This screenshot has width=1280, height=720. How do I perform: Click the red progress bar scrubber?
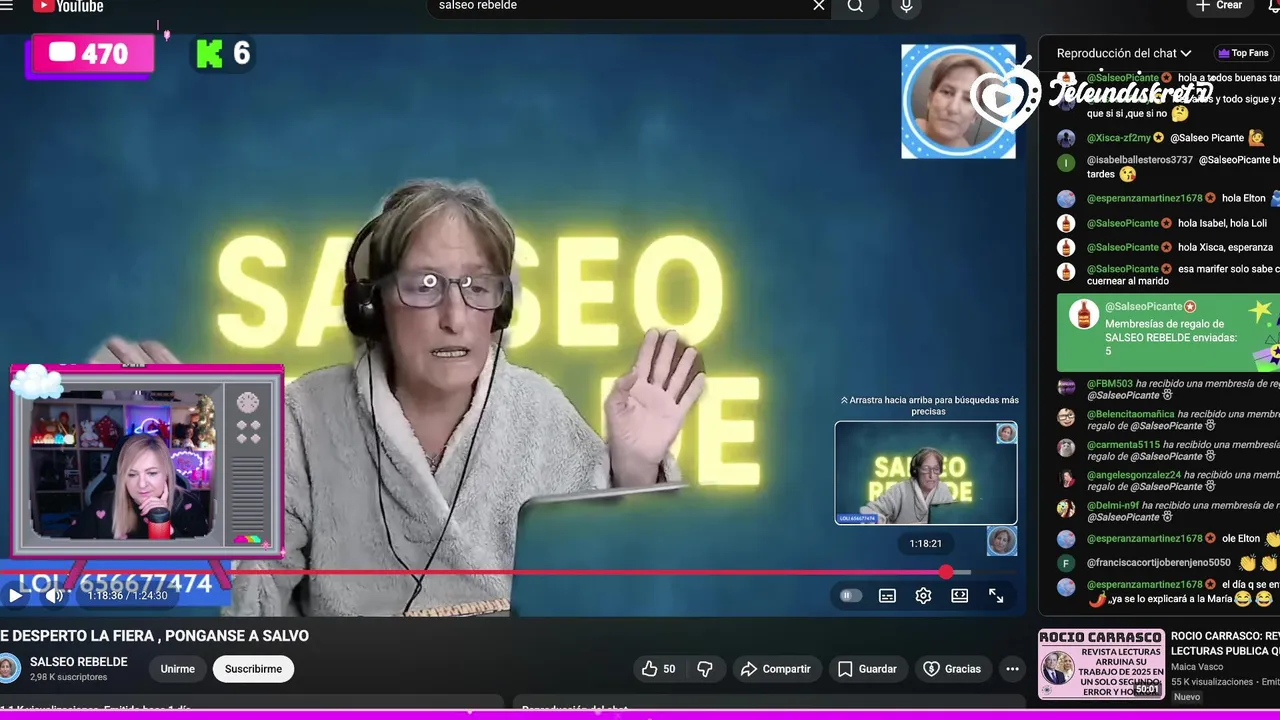[946, 572]
